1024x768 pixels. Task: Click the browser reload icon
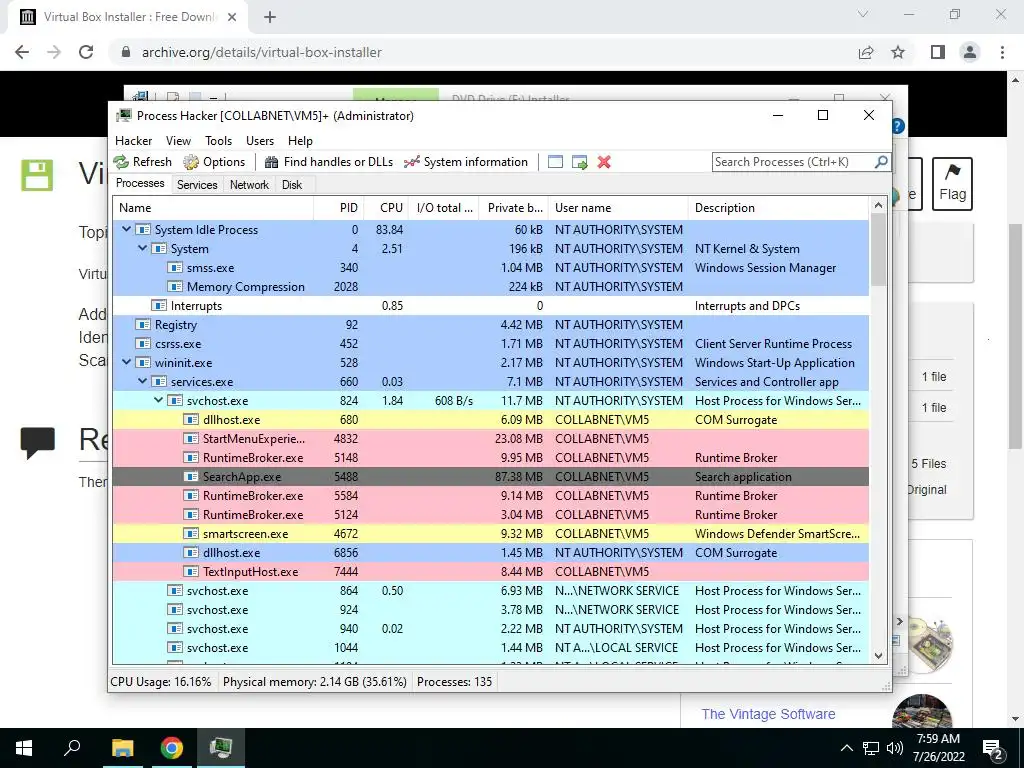point(86,52)
